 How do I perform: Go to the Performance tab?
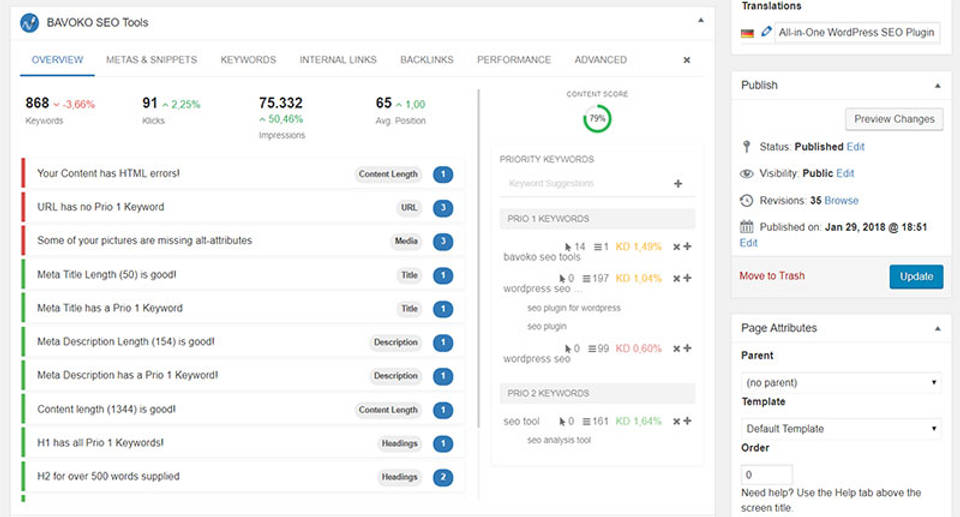(513, 60)
